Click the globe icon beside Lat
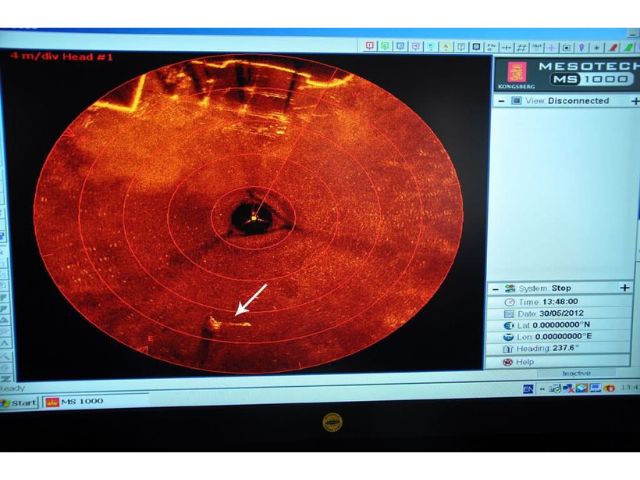The image size is (640, 480). (x=509, y=325)
